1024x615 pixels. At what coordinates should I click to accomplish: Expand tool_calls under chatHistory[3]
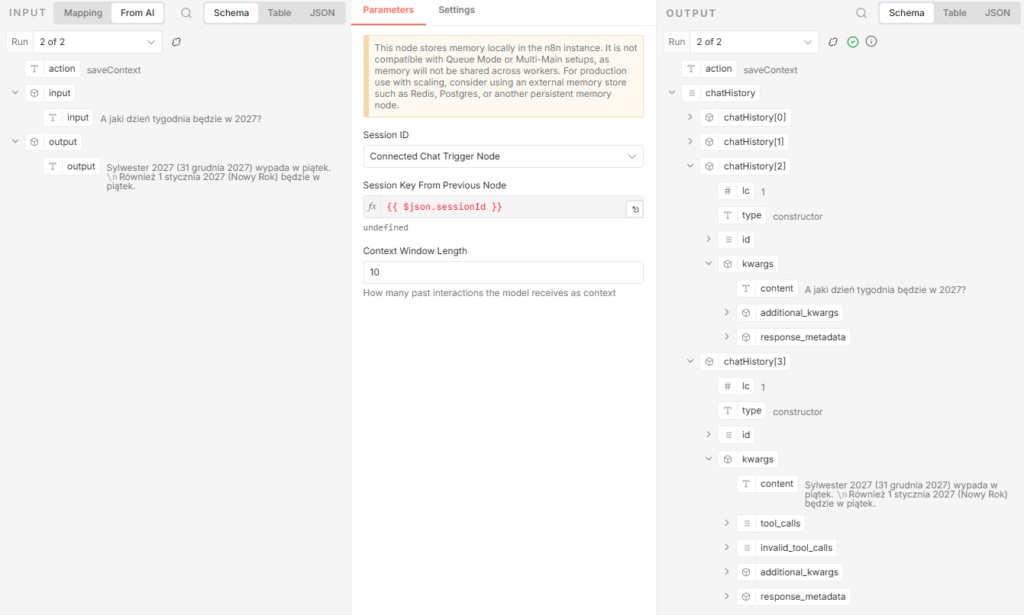click(x=727, y=523)
